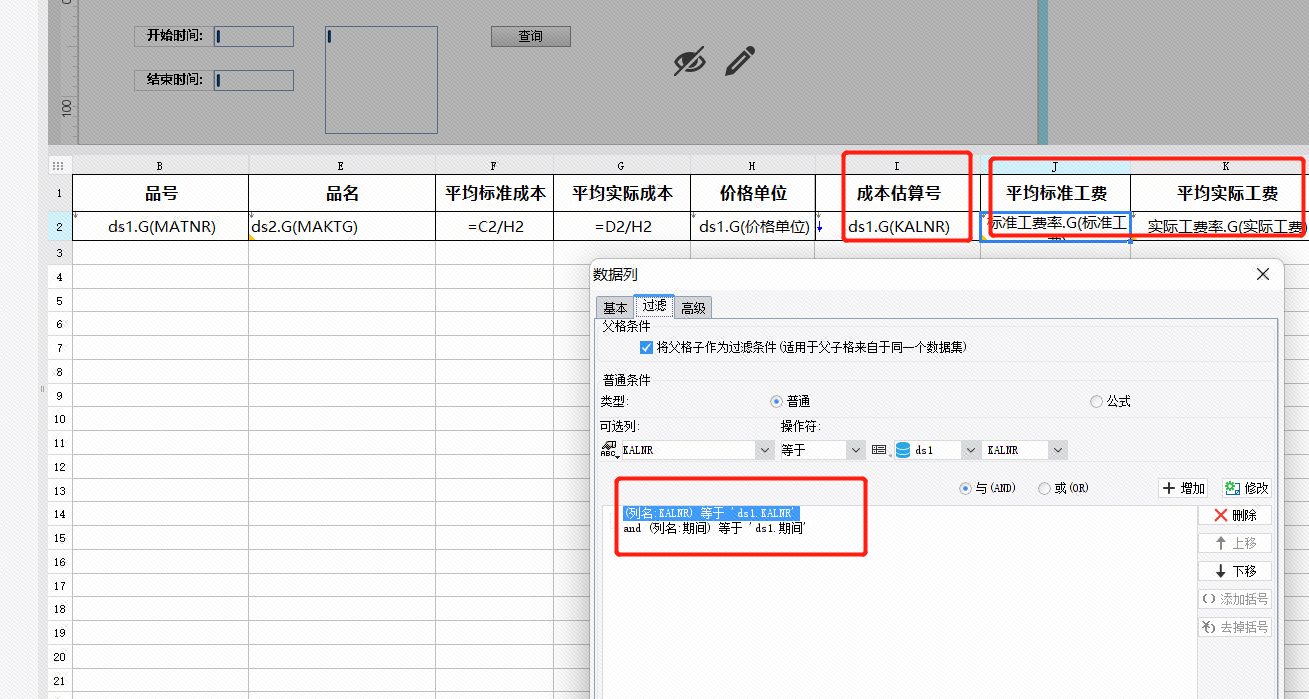This screenshot has width=1309, height=699.
Task: Select column header I
Action: (897, 166)
